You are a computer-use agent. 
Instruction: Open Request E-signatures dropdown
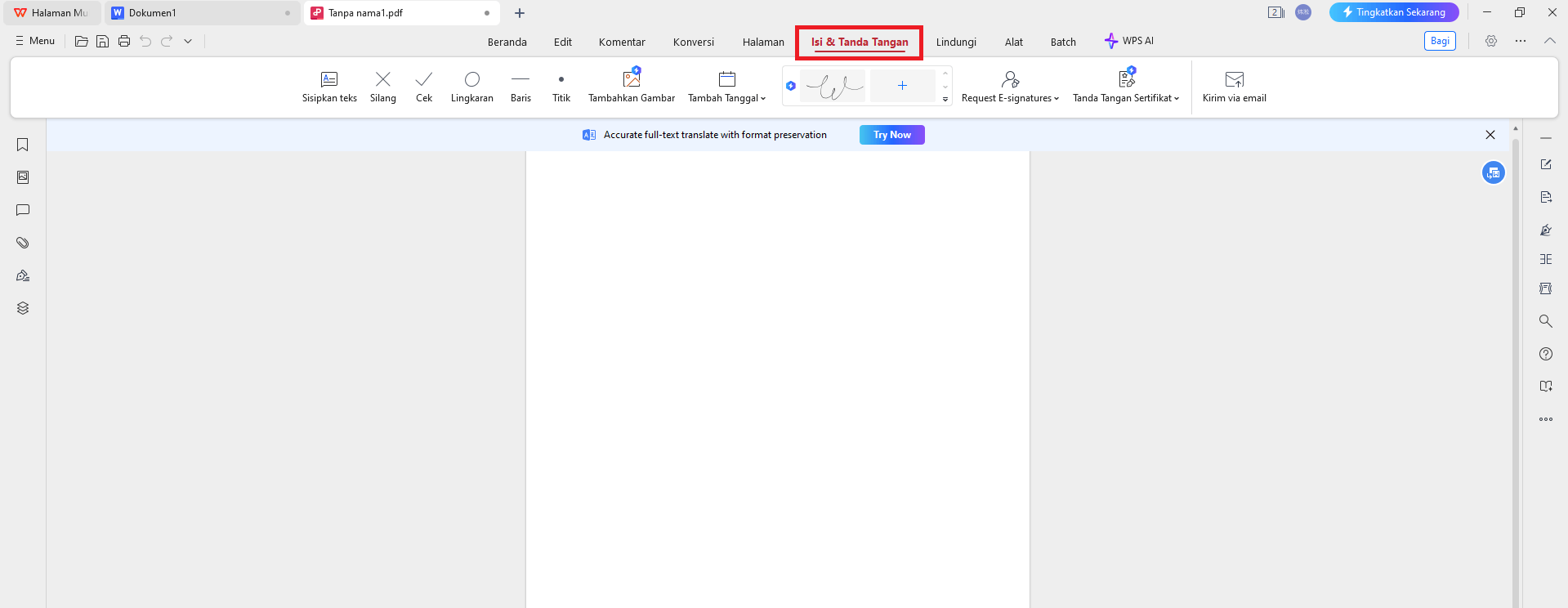click(1010, 87)
